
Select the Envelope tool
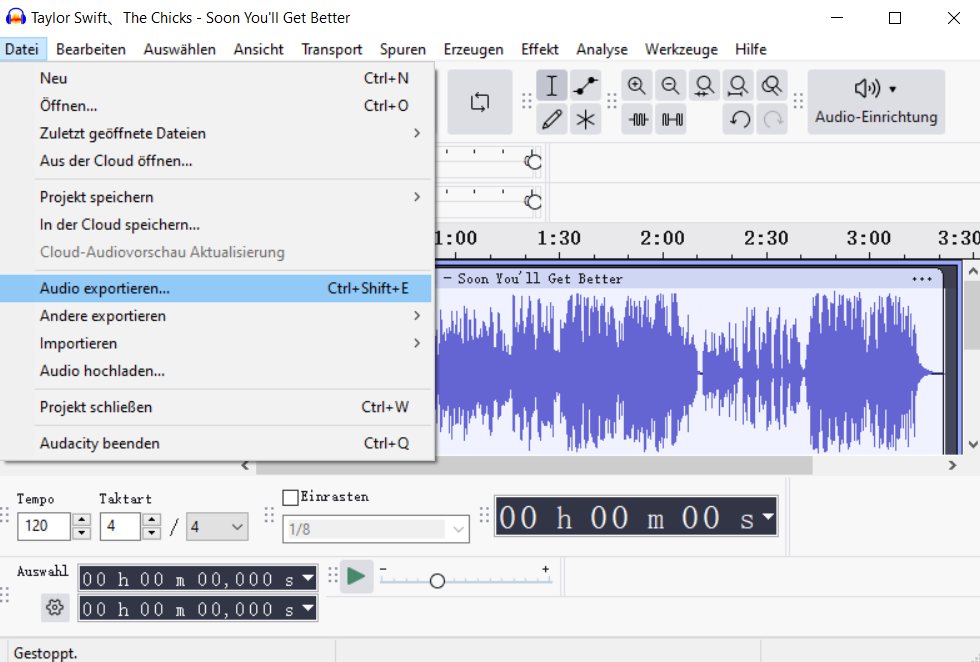(586, 86)
